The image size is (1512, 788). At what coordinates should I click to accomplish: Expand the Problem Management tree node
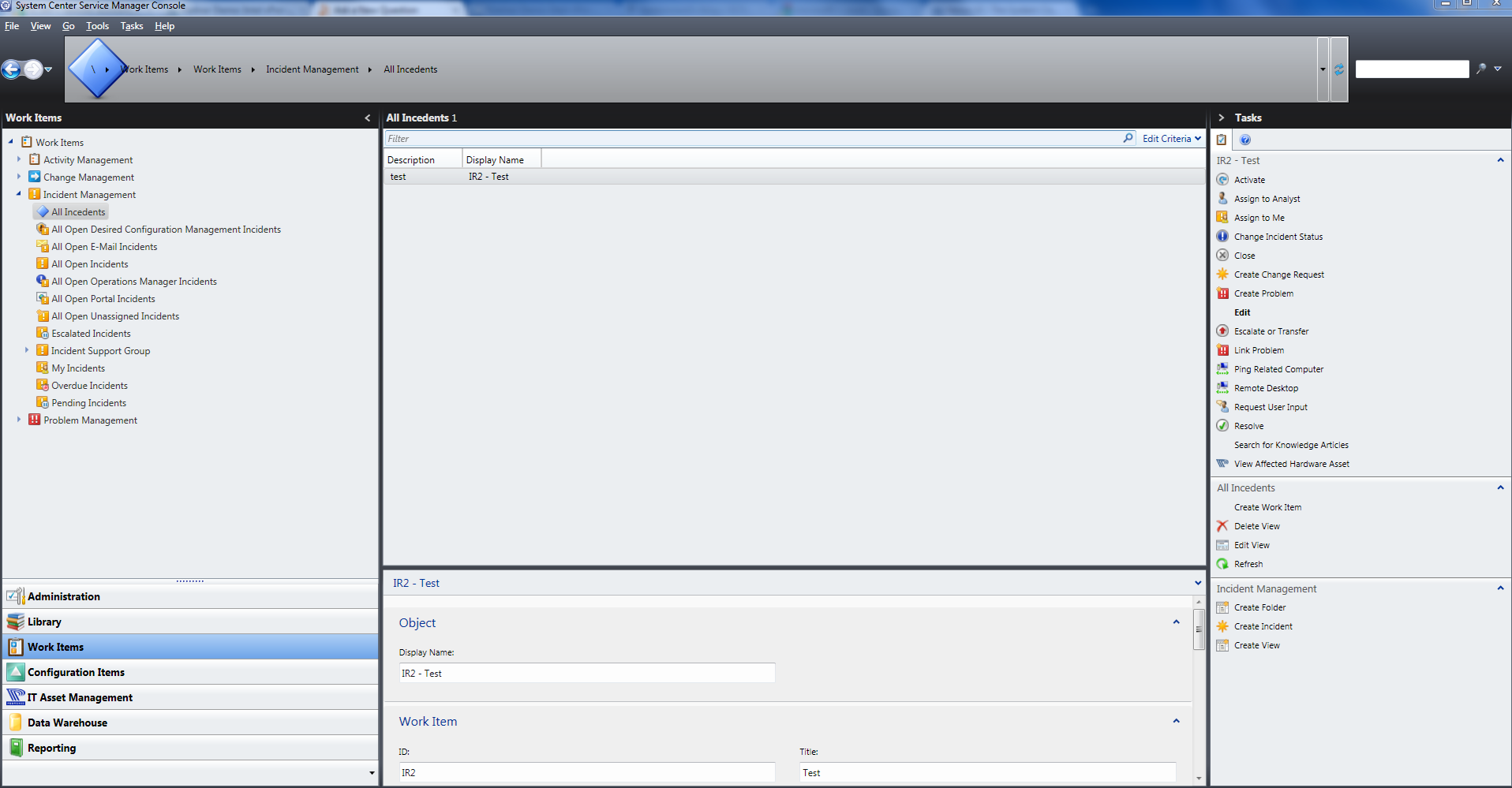coord(19,420)
